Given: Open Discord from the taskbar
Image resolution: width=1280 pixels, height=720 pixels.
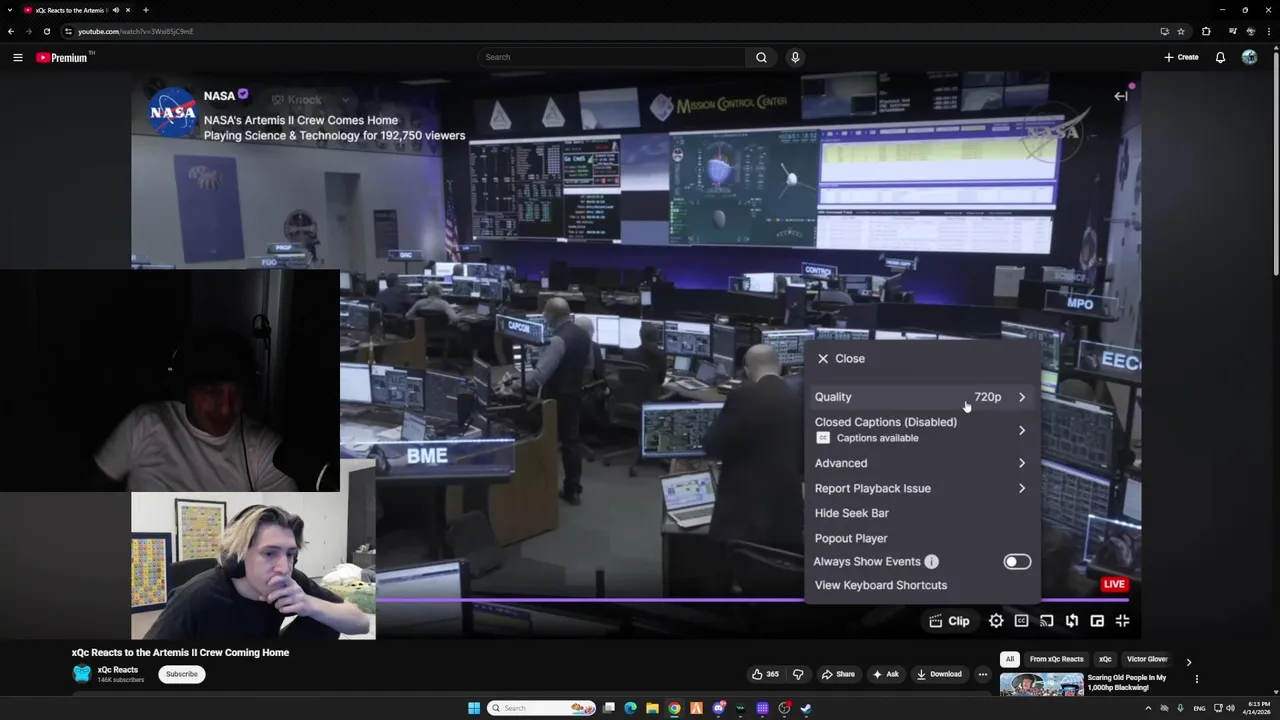Looking at the screenshot, I should point(718,708).
